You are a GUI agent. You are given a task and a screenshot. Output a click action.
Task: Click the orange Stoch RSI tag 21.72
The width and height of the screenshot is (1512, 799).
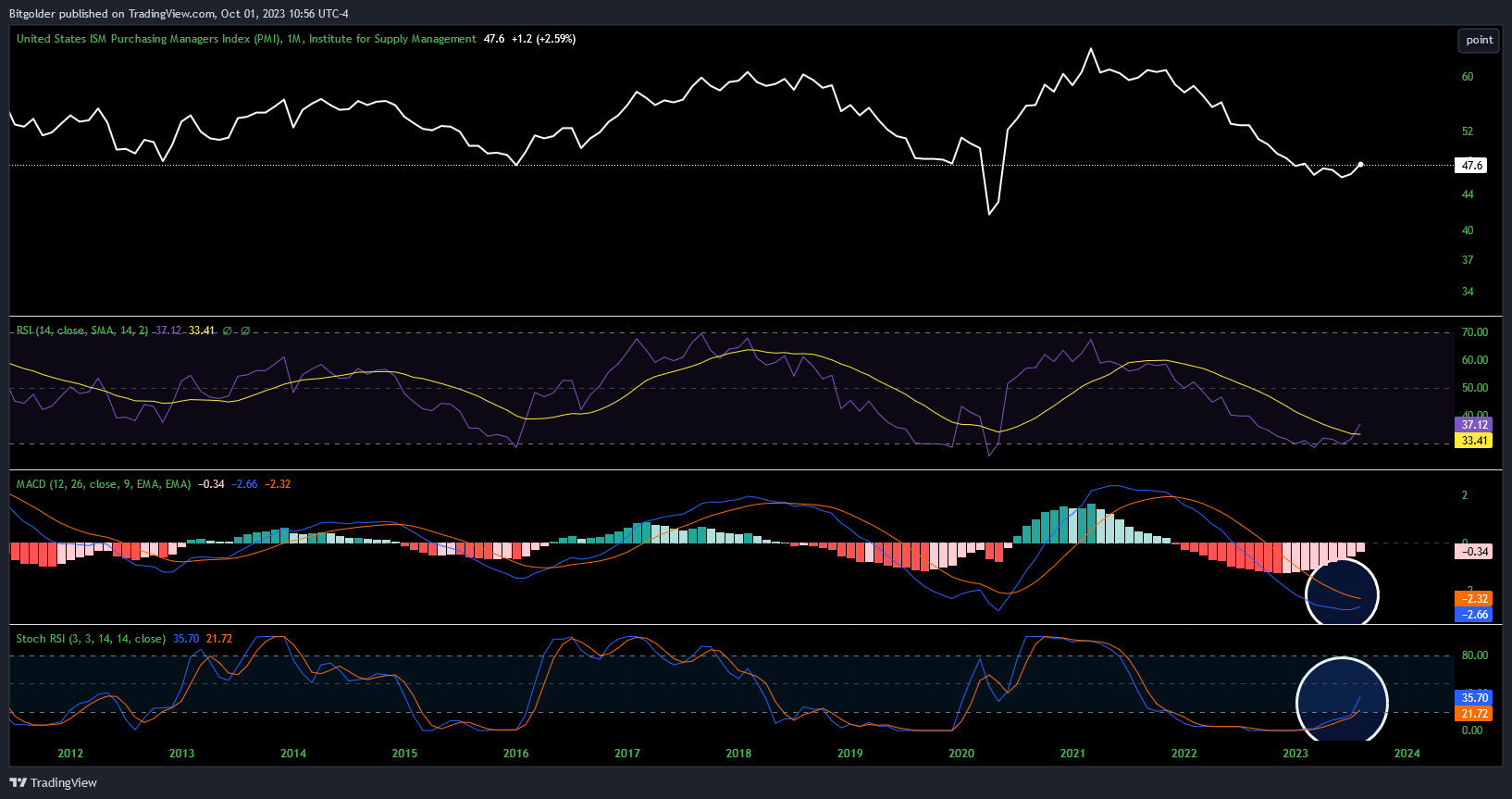point(1474,714)
